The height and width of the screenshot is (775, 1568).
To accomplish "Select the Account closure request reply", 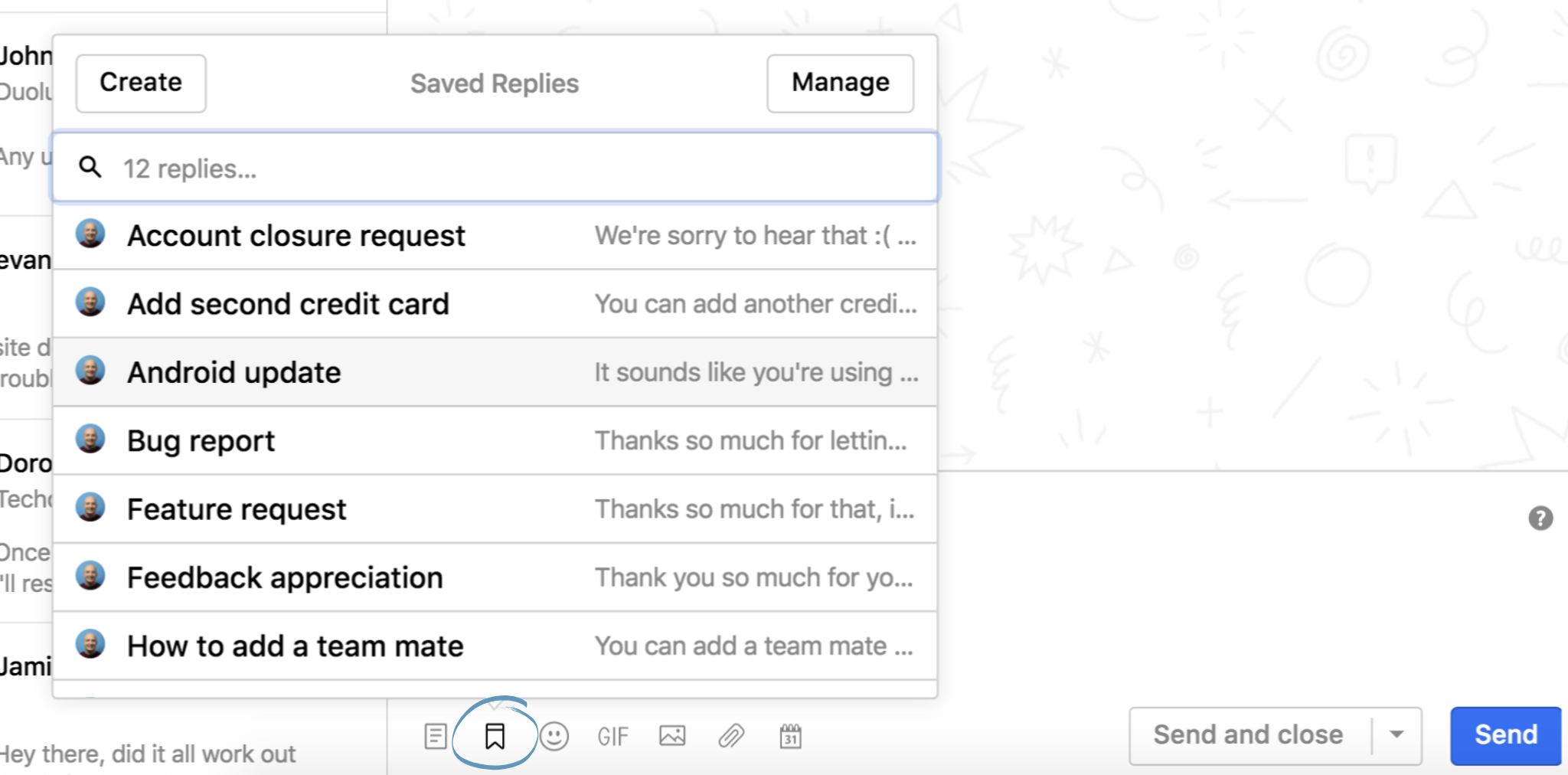I will [x=495, y=236].
